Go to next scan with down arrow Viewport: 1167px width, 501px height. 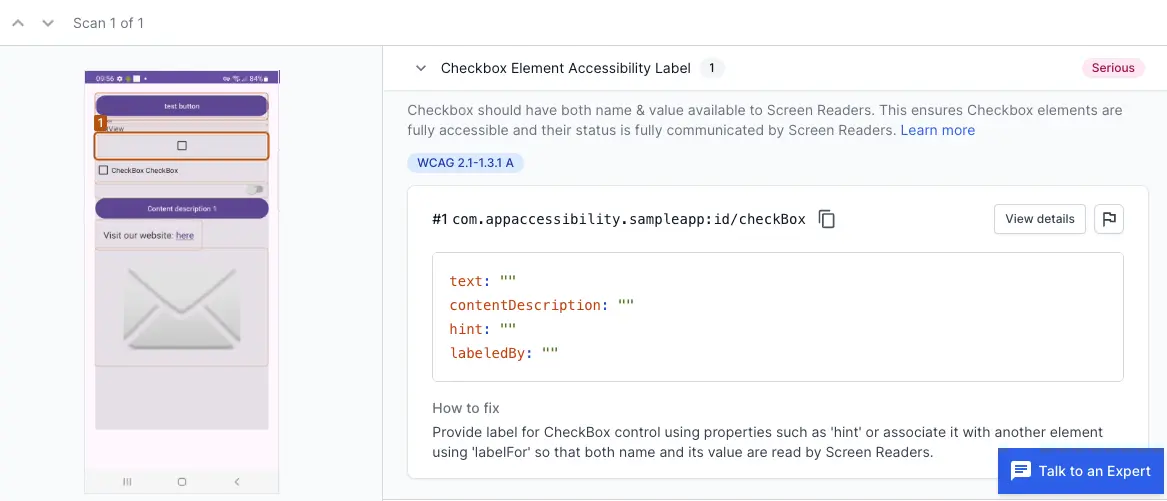point(47,23)
